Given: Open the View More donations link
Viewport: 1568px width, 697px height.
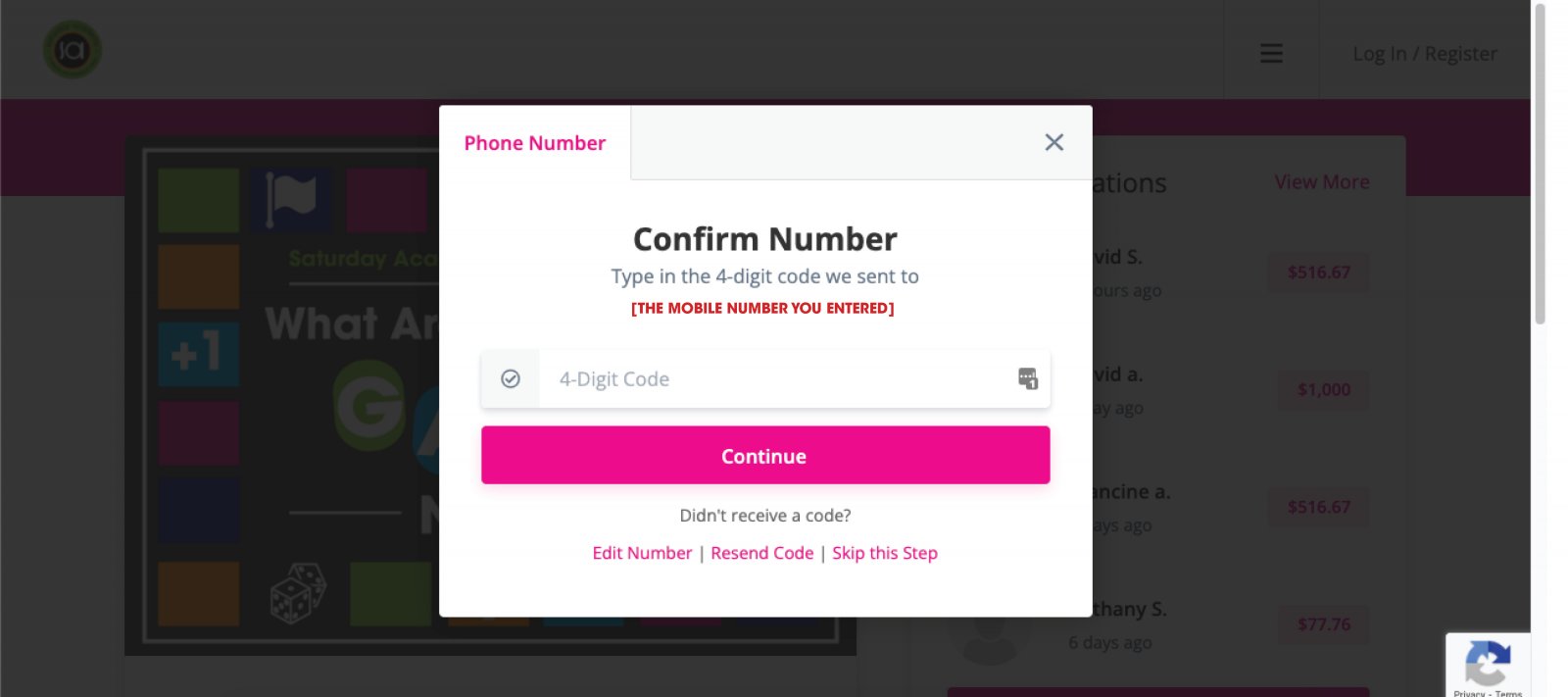Looking at the screenshot, I should point(1322,182).
